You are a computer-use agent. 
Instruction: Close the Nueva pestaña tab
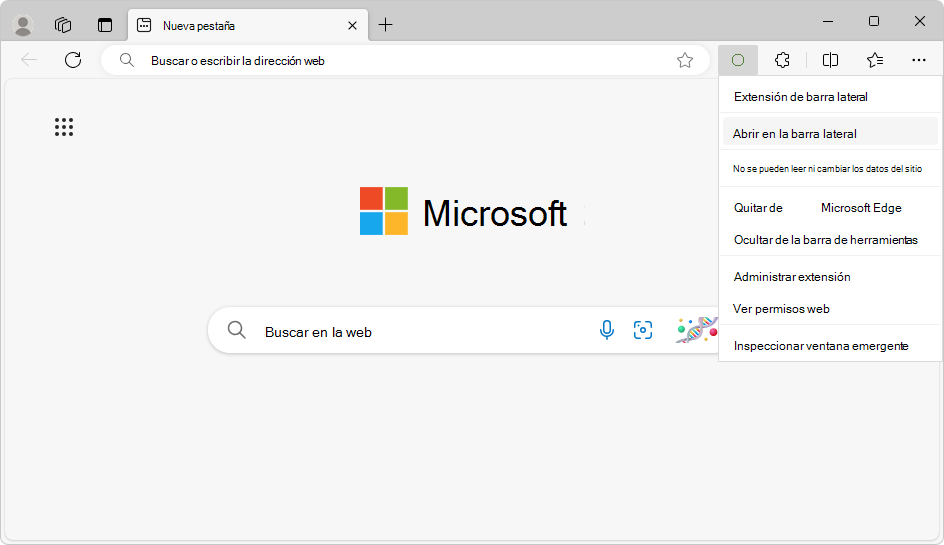pos(352,25)
